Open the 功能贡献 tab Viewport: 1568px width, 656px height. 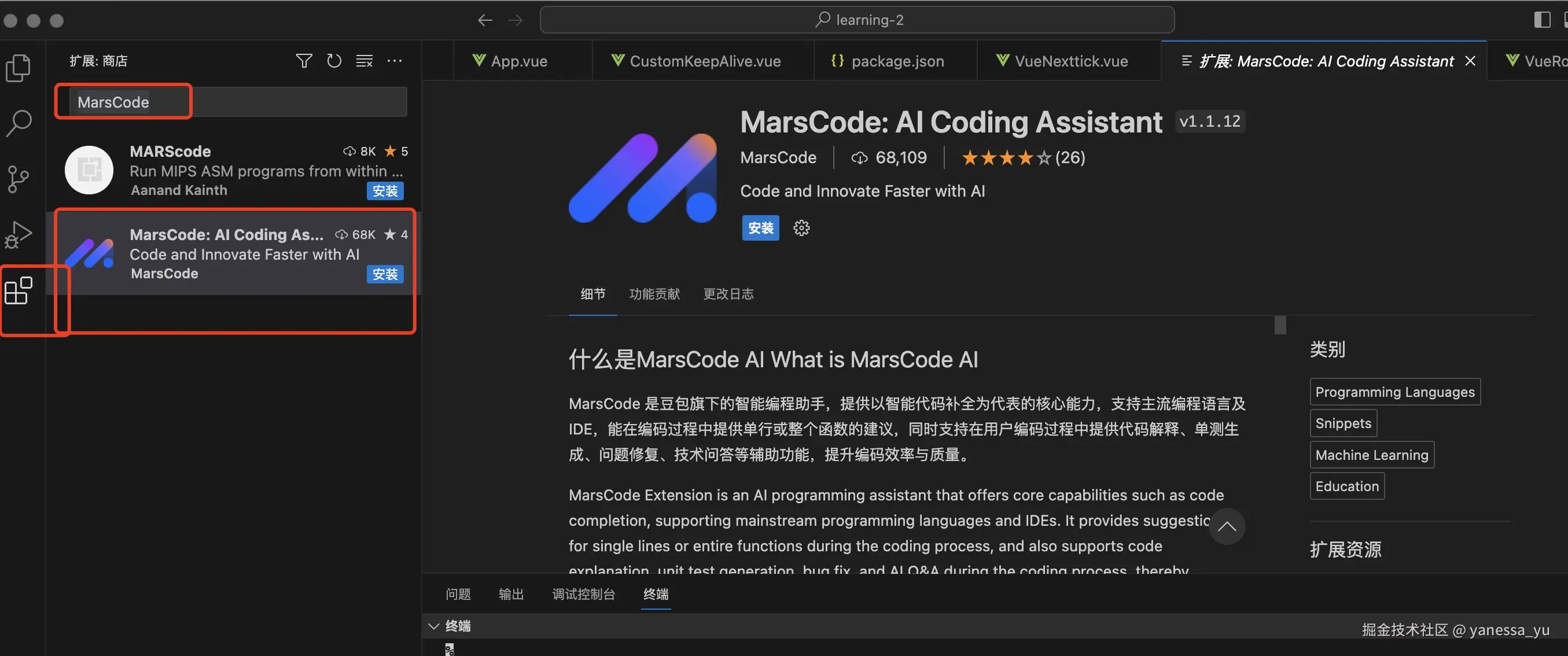(x=654, y=294)
